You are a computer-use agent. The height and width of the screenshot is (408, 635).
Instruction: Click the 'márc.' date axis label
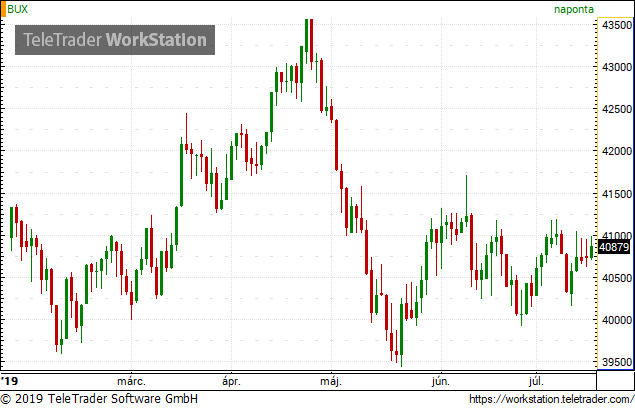point(131,381)
